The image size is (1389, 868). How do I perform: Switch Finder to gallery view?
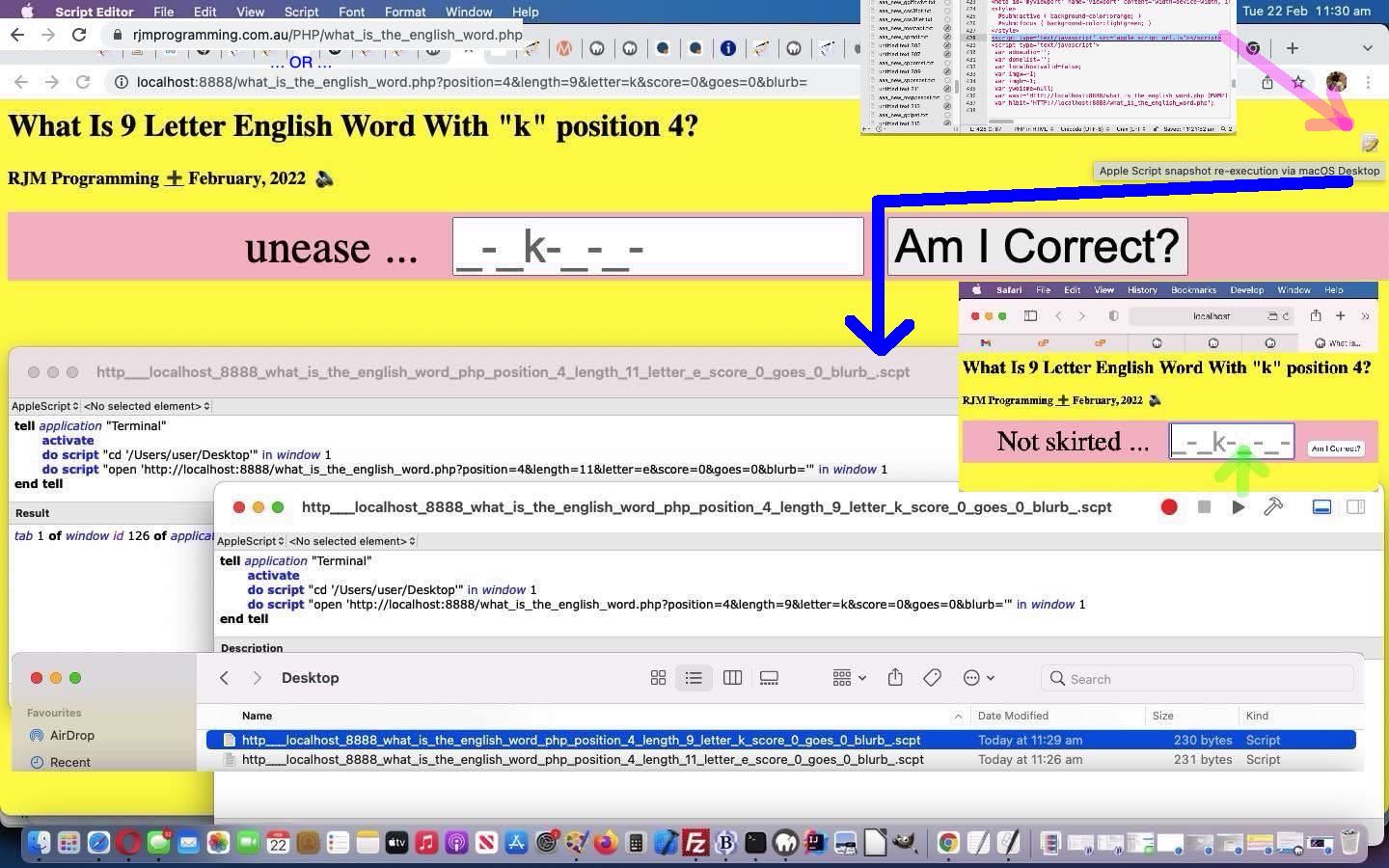point(769,678)
